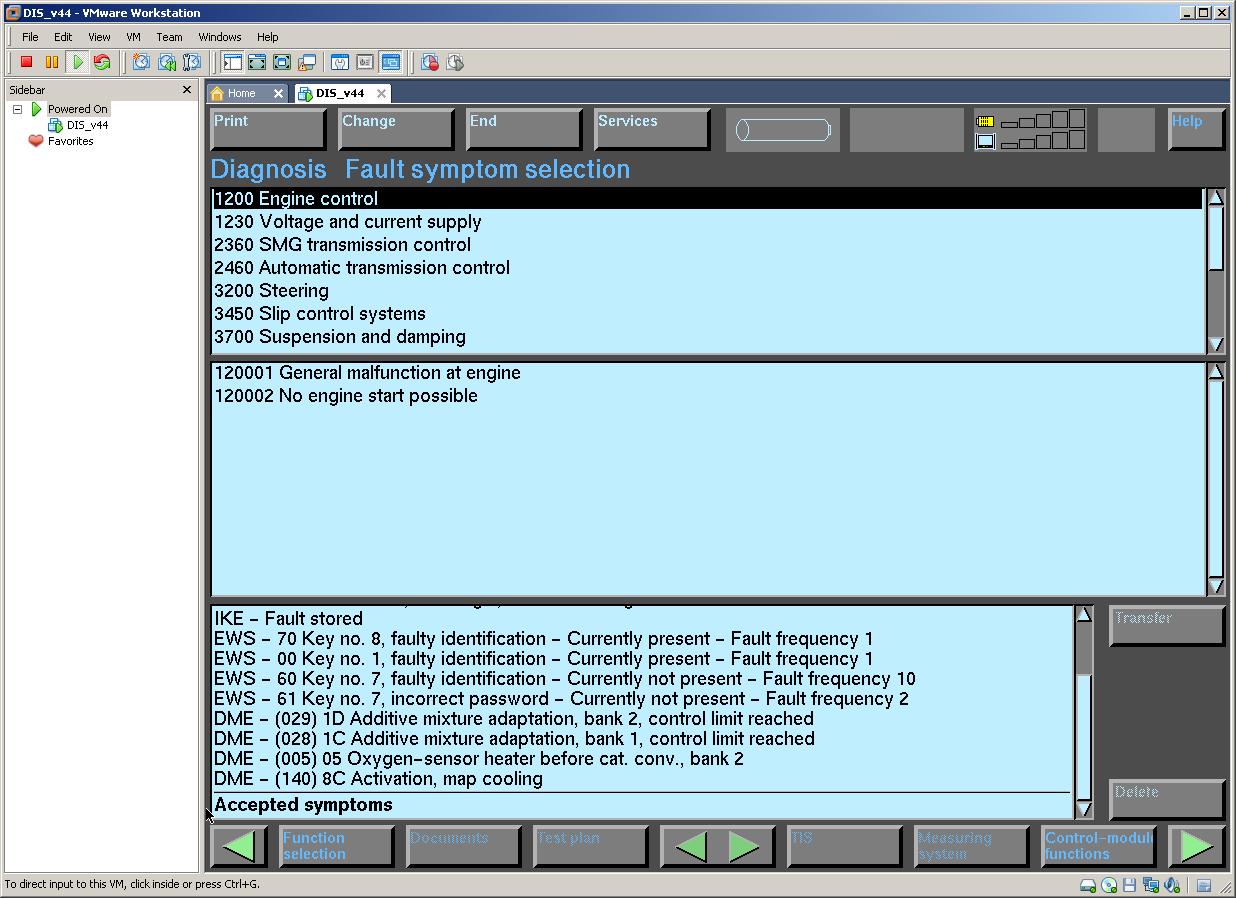1236x898 pixels.
Task: Open the Help menu in menu bar
Action: 267,37
